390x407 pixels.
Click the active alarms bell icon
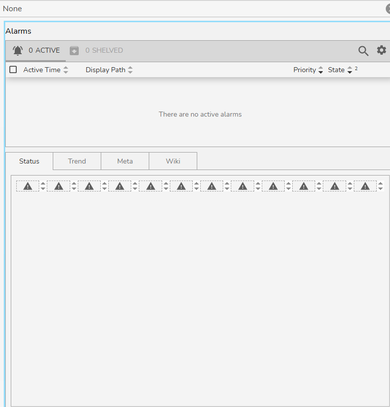pos(18,50)
